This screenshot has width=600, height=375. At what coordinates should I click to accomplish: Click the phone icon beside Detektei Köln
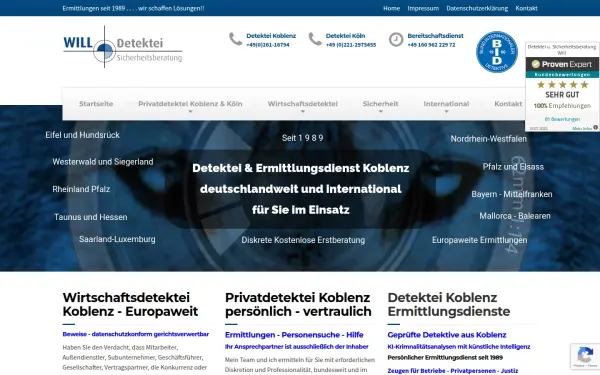315,39
